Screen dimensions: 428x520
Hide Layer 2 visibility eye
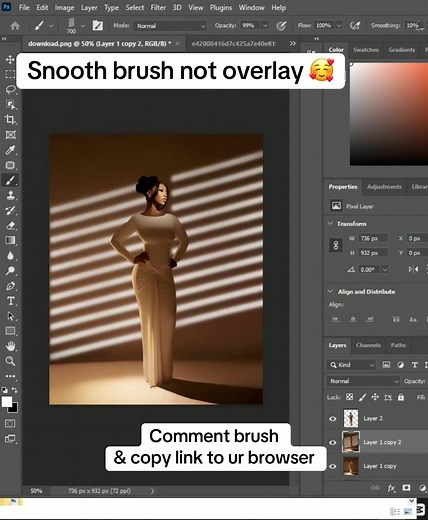point(333,419)
